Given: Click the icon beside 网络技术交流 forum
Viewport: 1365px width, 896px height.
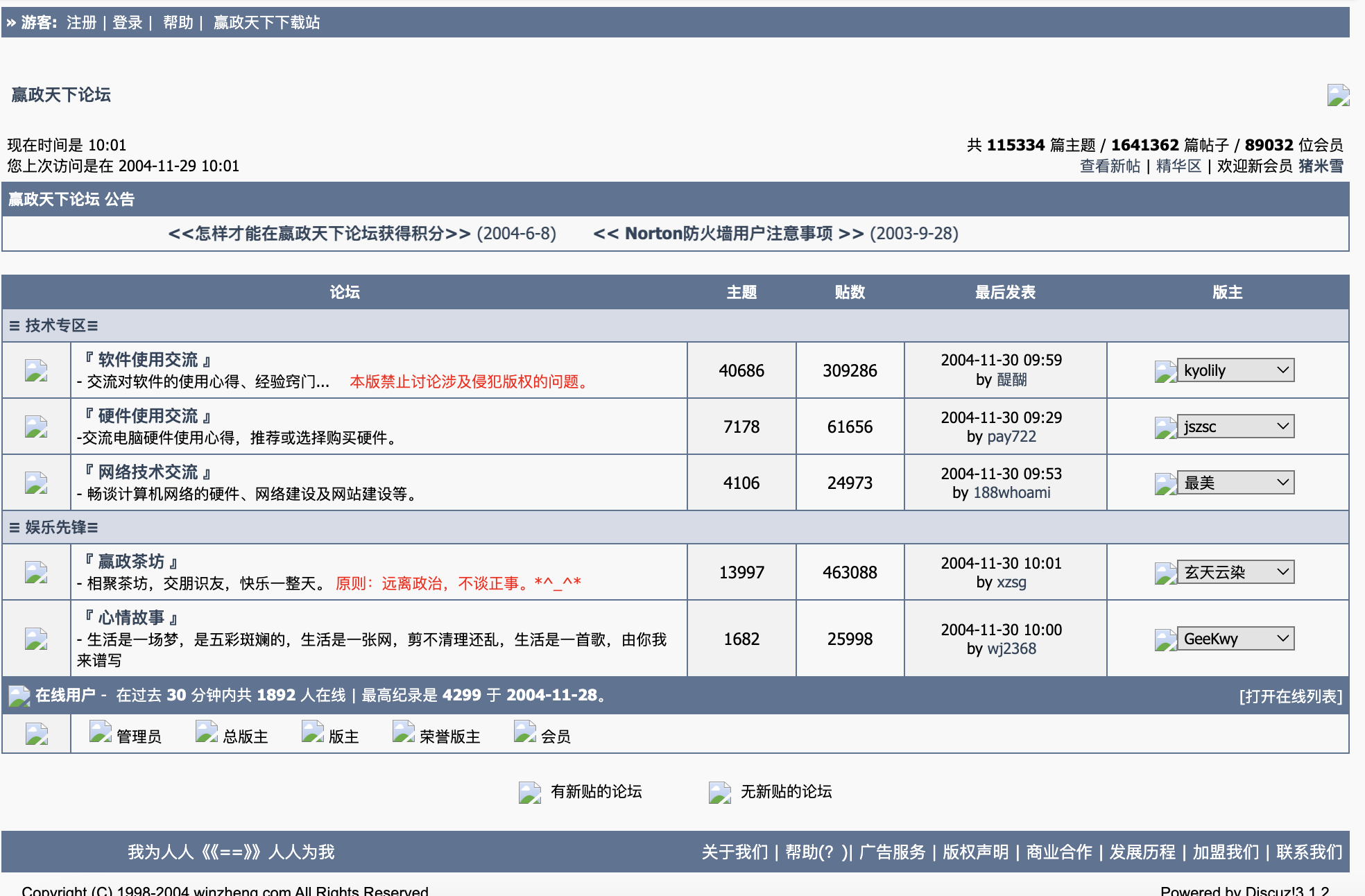Looking at the screenshot, I should pyautogui.click(x=36, y=483).
